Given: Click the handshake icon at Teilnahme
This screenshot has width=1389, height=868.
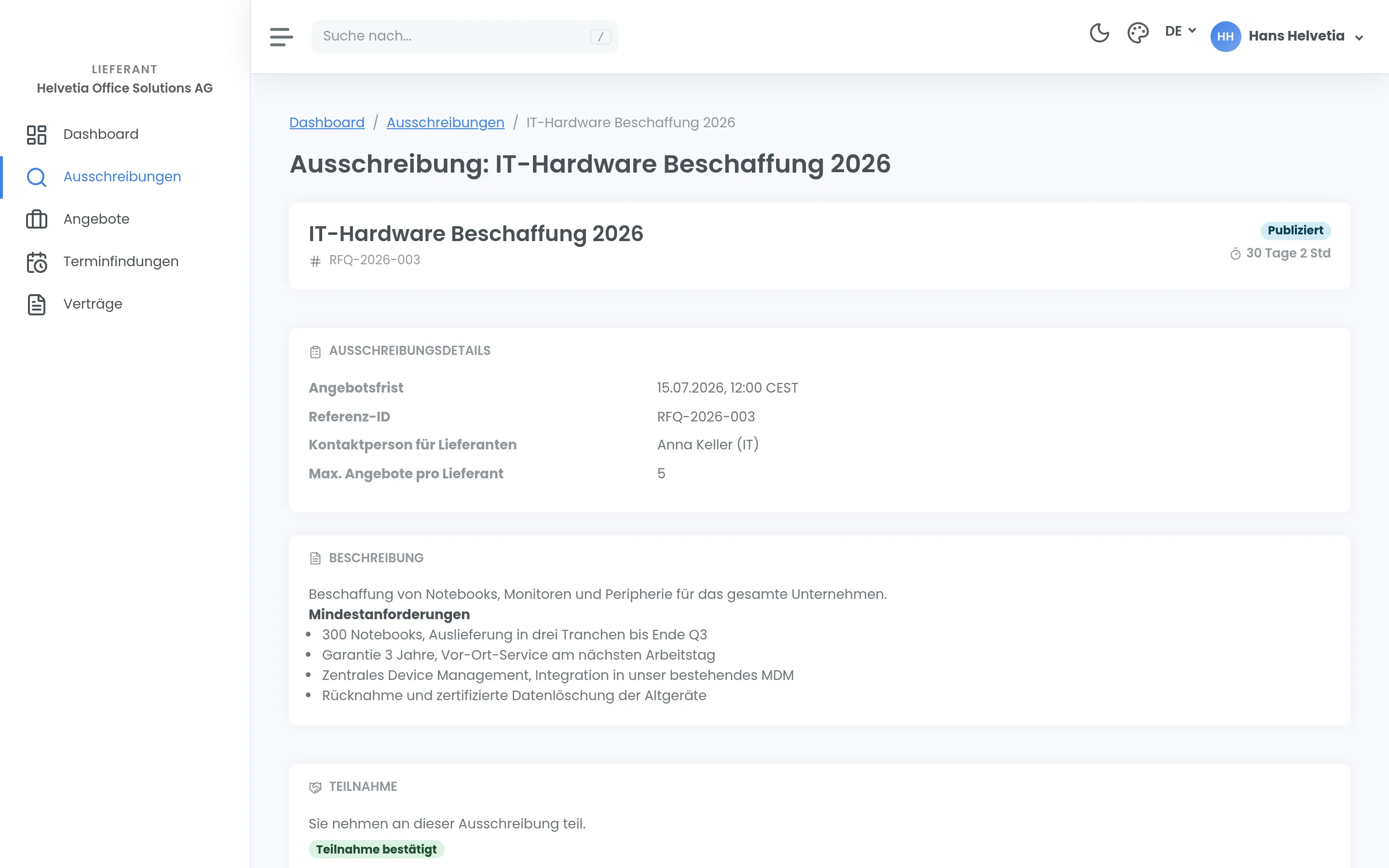Looking at the screenshot, I should [x=315, y=787].
